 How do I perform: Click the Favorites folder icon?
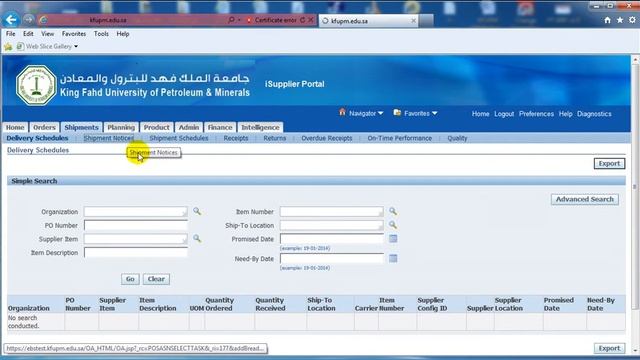(x=397, y=112)
